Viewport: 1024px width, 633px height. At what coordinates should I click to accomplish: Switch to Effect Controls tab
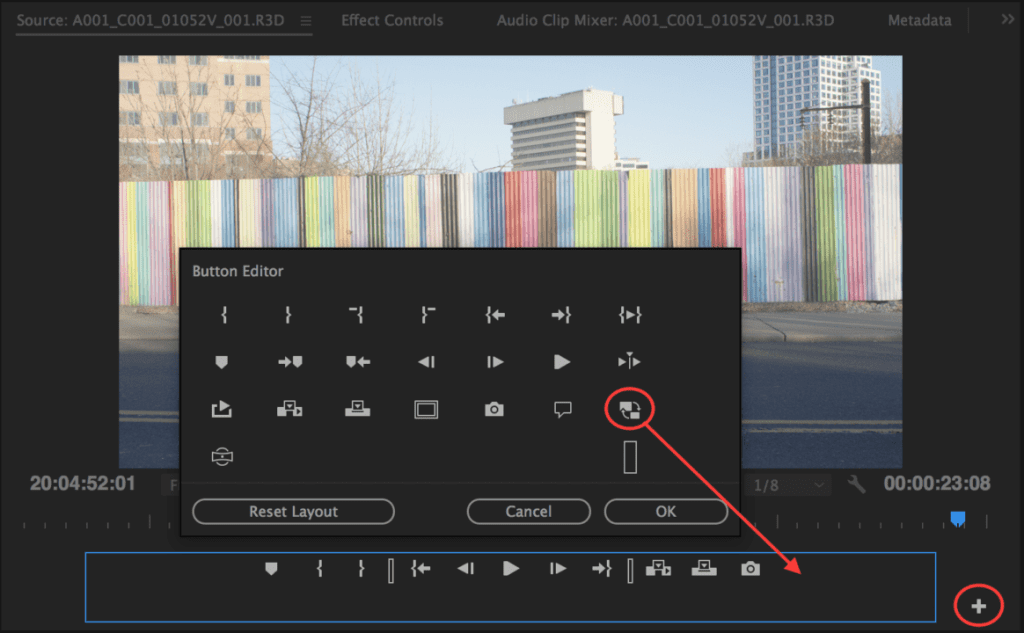tap(392, 20)
